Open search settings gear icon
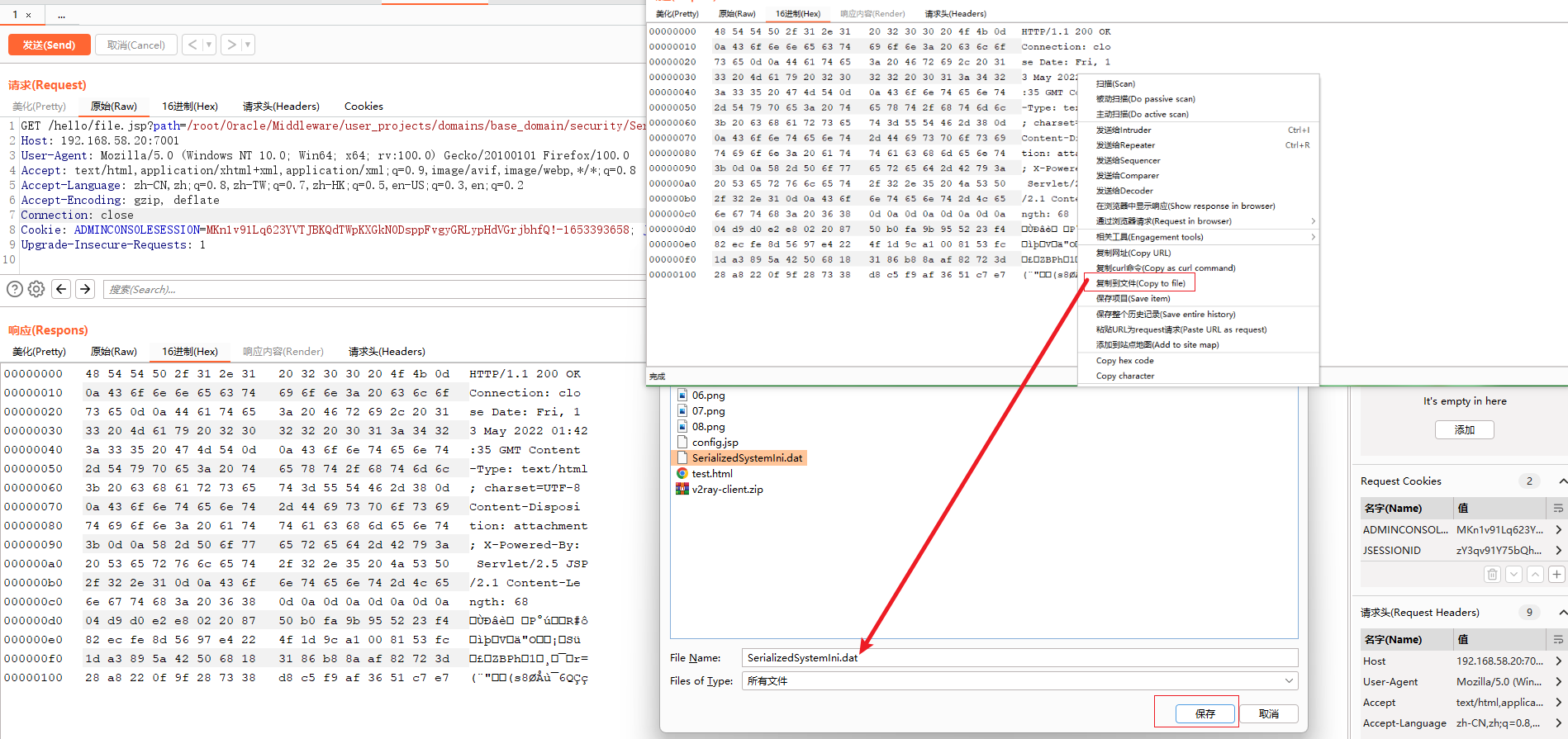This screenshot has height=739, width=1568. pyautogui.click(x=36, y=289)
